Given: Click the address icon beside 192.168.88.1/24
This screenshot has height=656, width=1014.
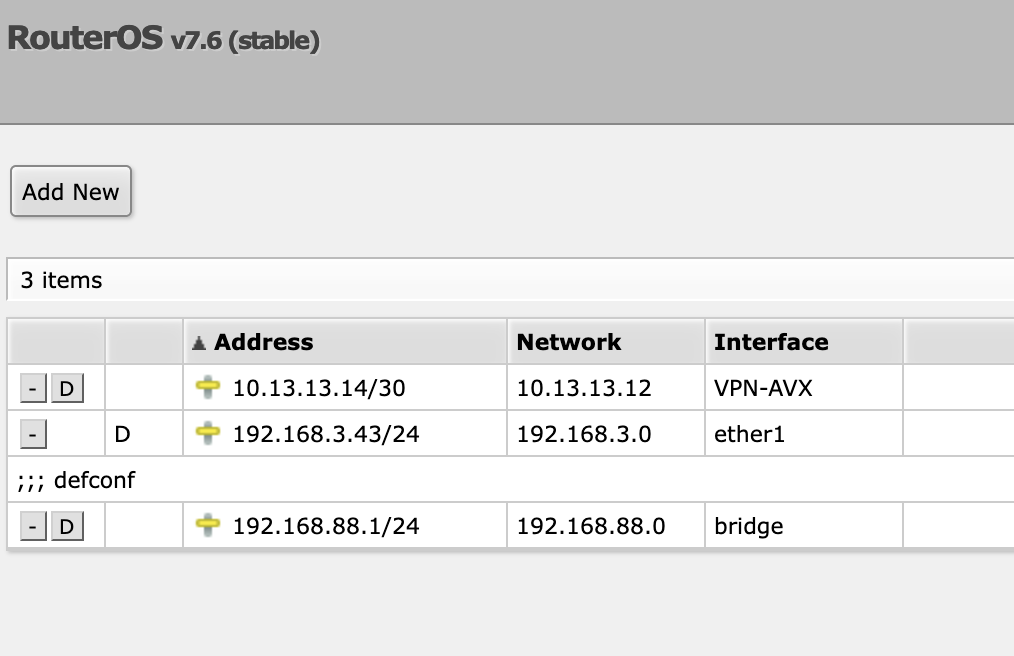Looking at the screenshot, I should [x=207, y=525].
